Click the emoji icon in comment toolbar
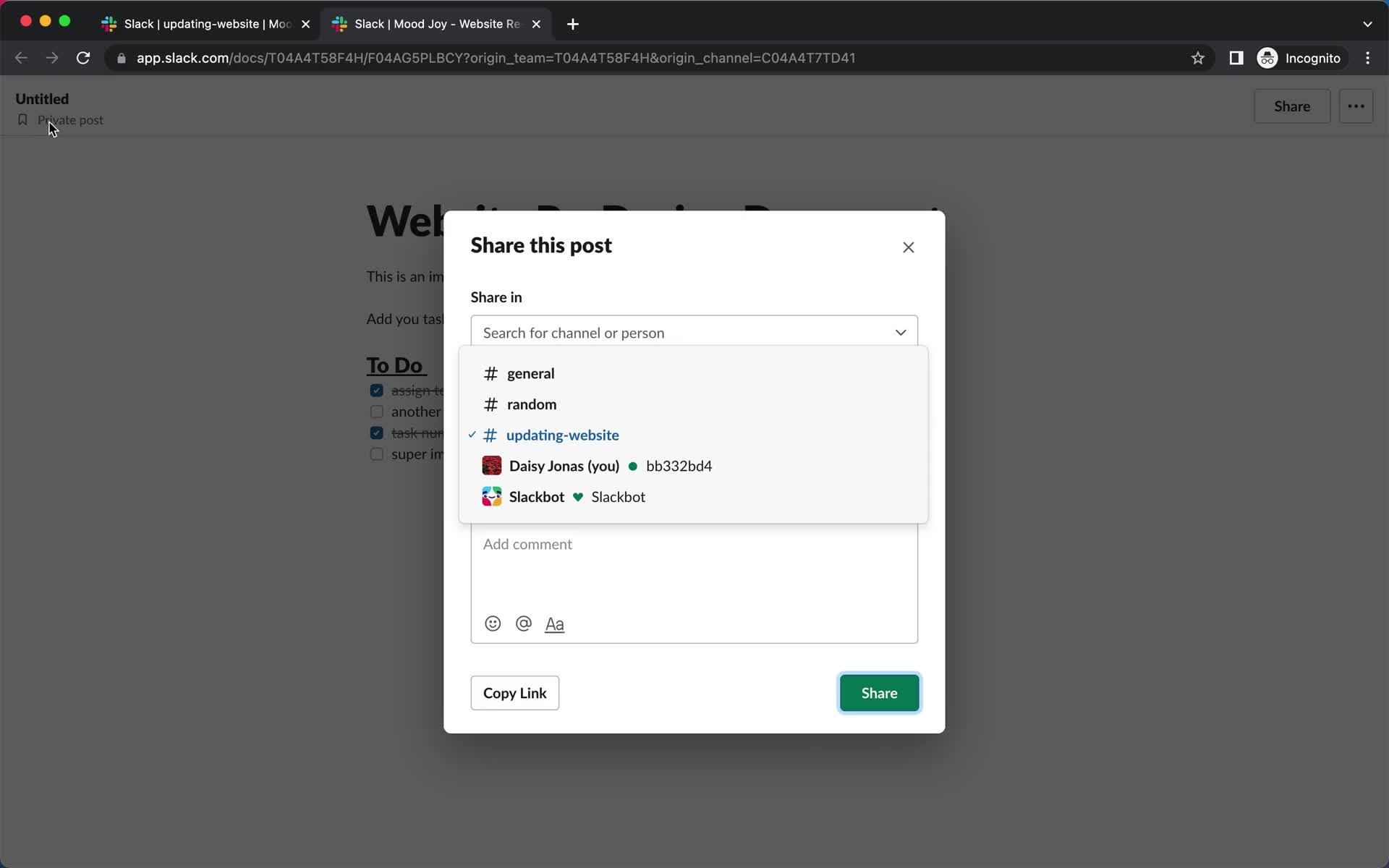 [x=492, y=623]
